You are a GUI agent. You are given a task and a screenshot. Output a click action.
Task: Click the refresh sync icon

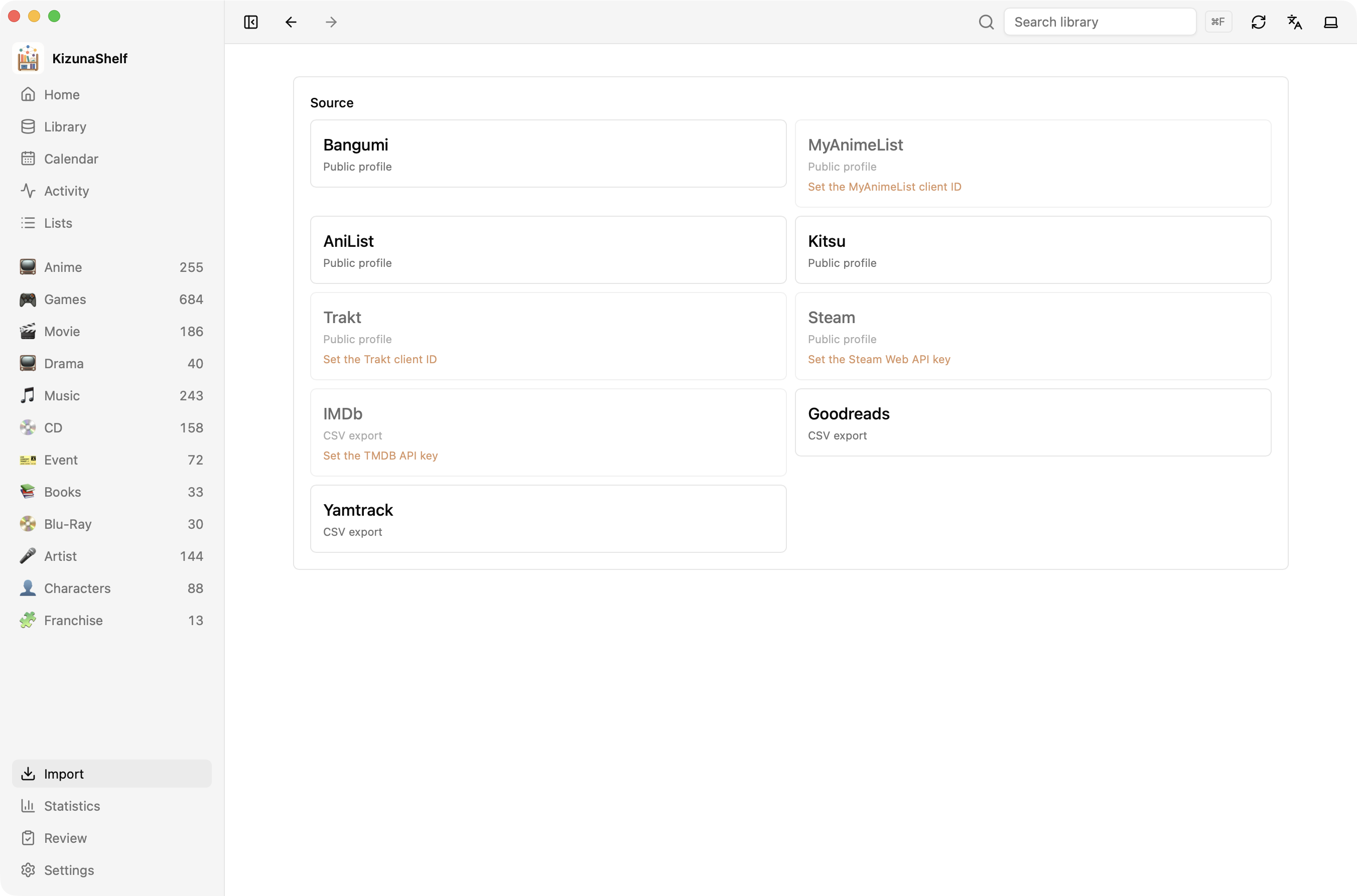click(1258, 22)
